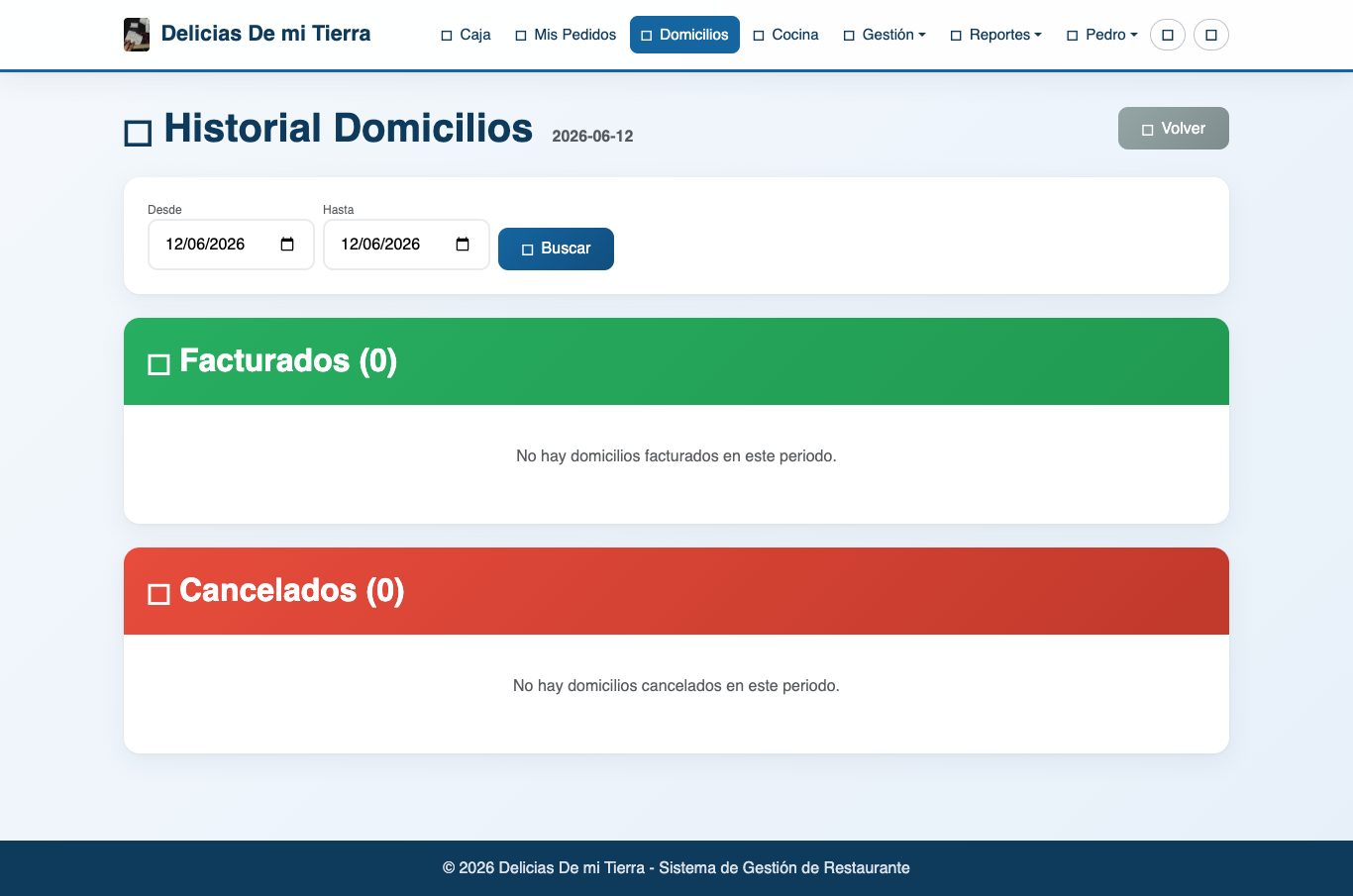
Task: Click the last circular icon button in navbar
Action: [x=1211, y=35]
